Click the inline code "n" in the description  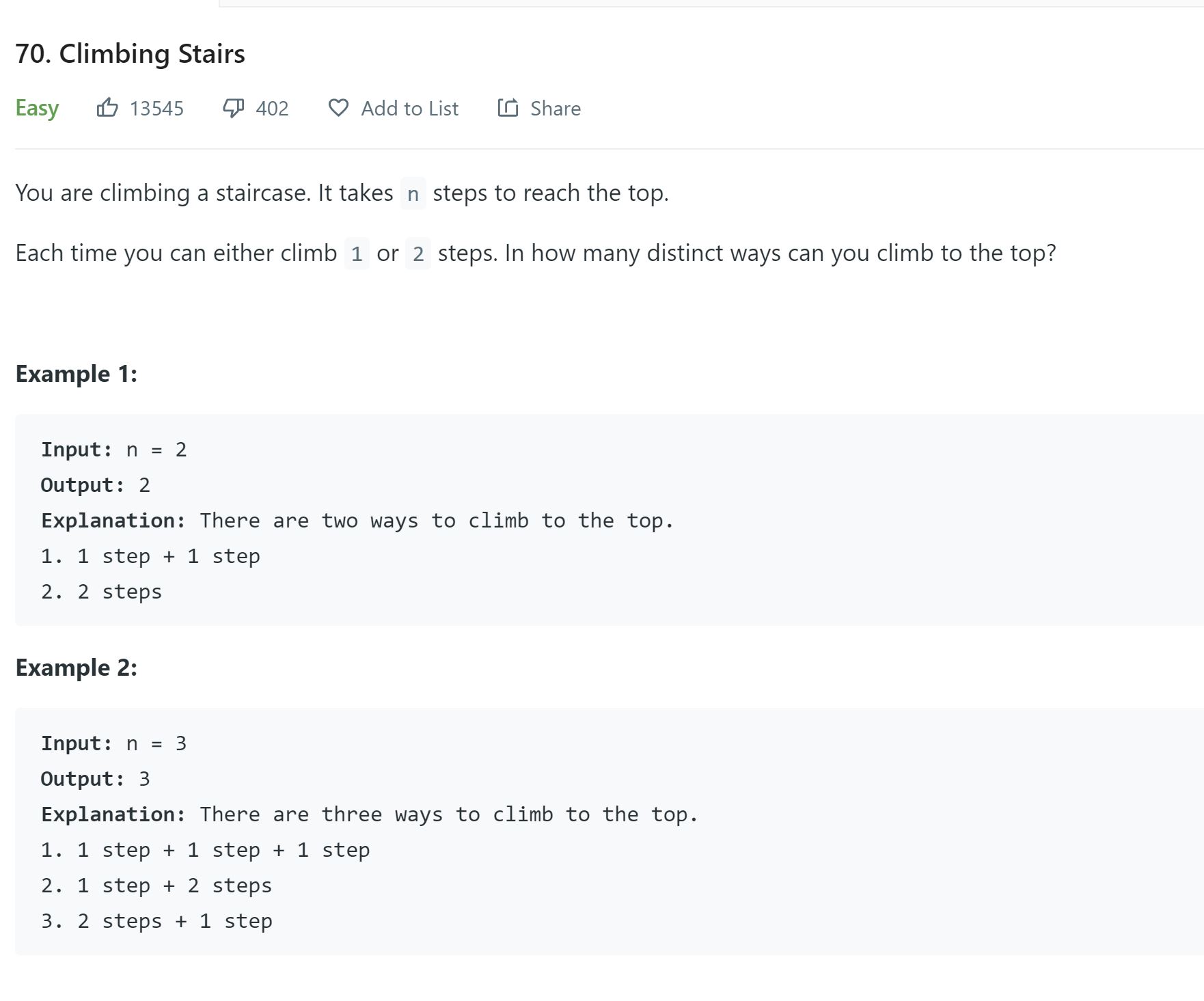tap(413, 194)
